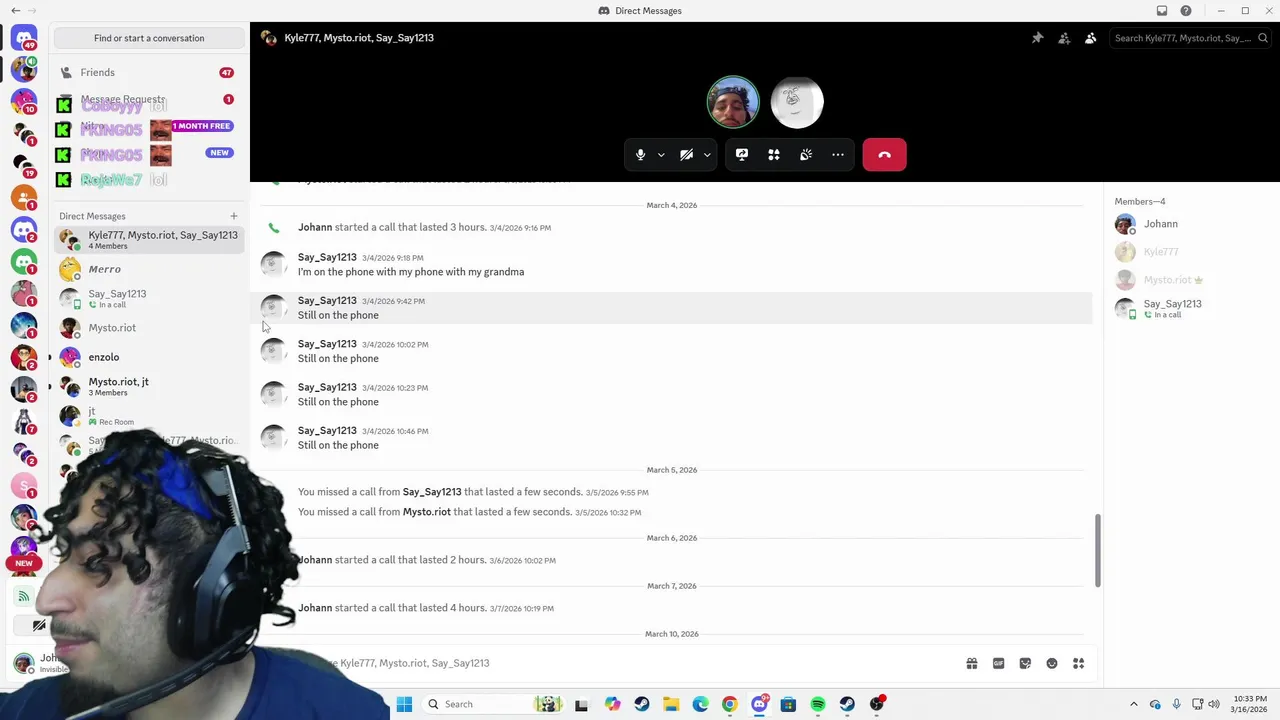Open more call options (three dots)
Screen dimensions: 1280x720
point(838,155)
